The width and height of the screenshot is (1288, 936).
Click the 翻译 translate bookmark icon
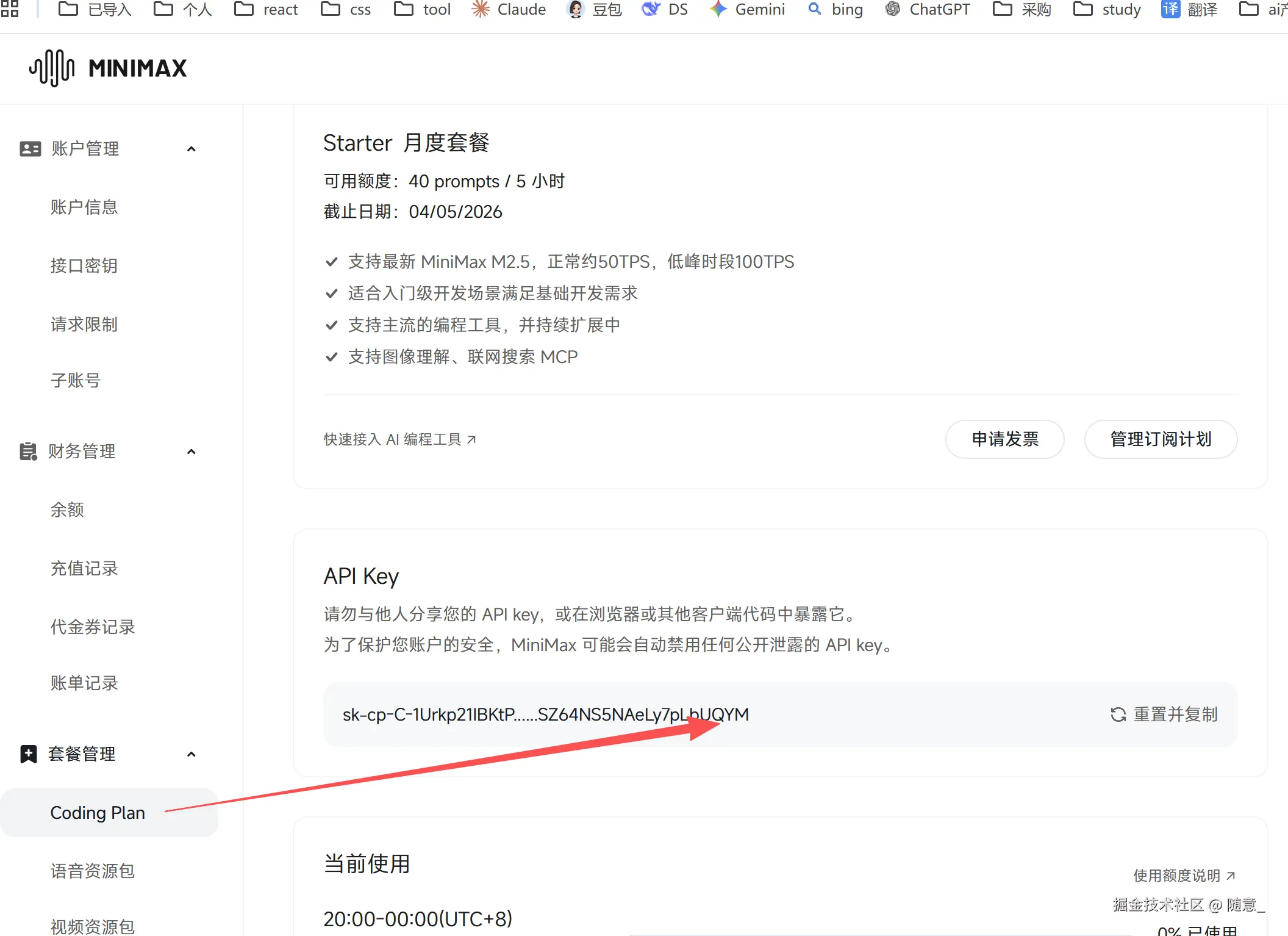(1170, 9)
